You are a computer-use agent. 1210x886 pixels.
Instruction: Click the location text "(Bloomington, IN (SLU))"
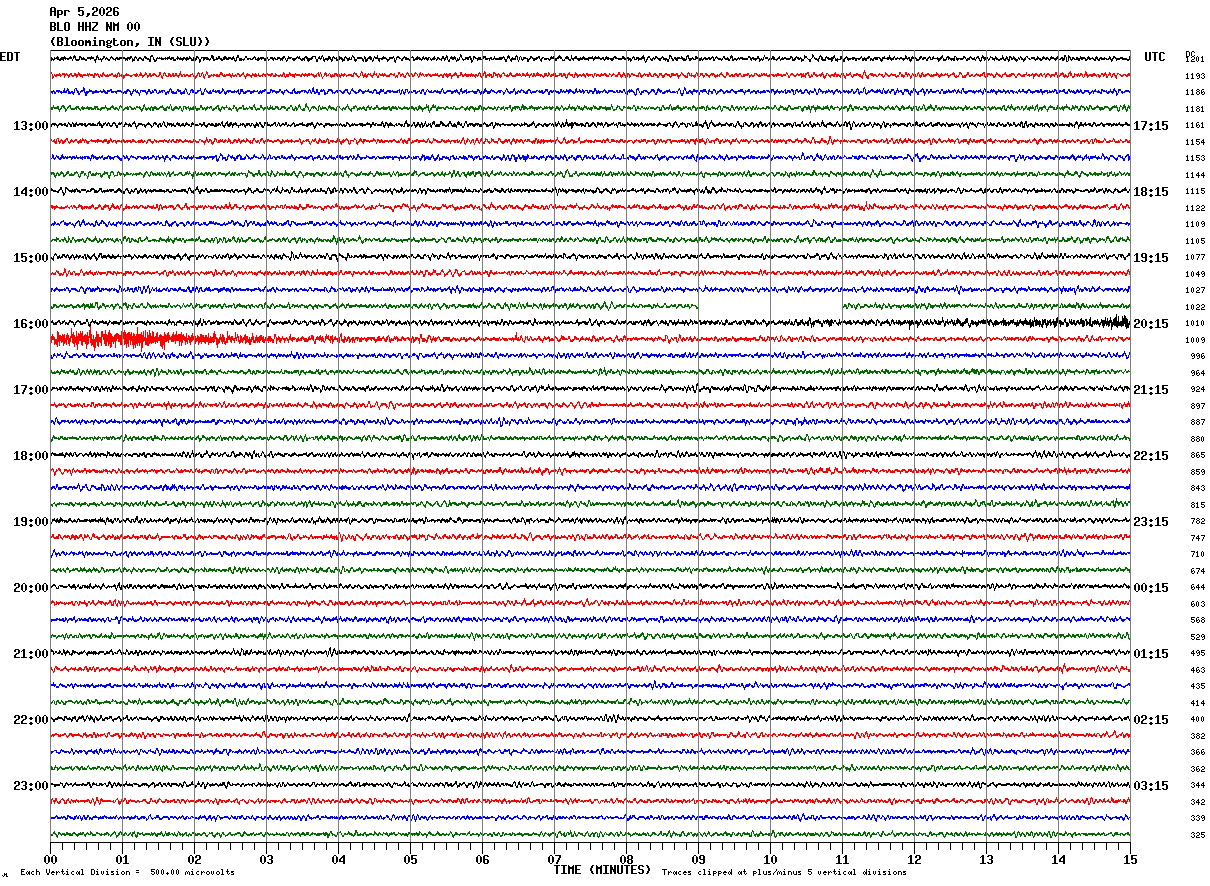coord(130,42)
